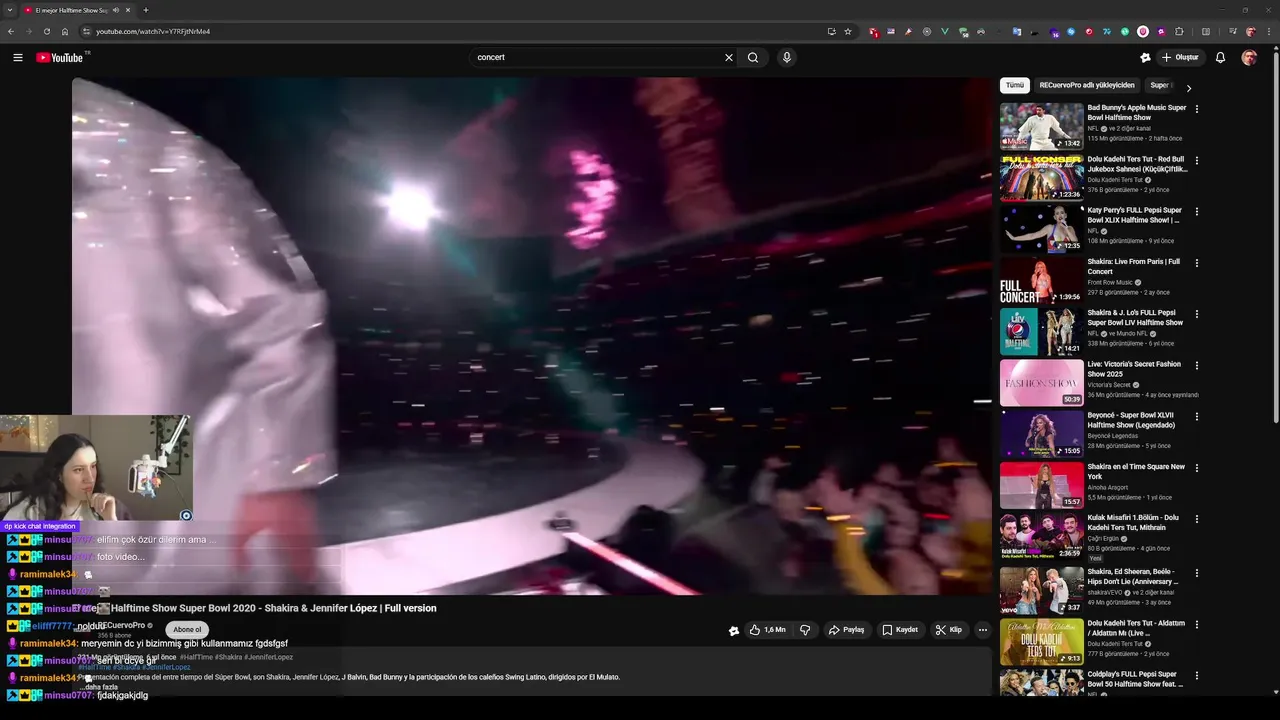The height and width of the screenshot is (720, 1280).
Task: Open options for Shakira Live From Paris video
Action: tap(1197, 263)
